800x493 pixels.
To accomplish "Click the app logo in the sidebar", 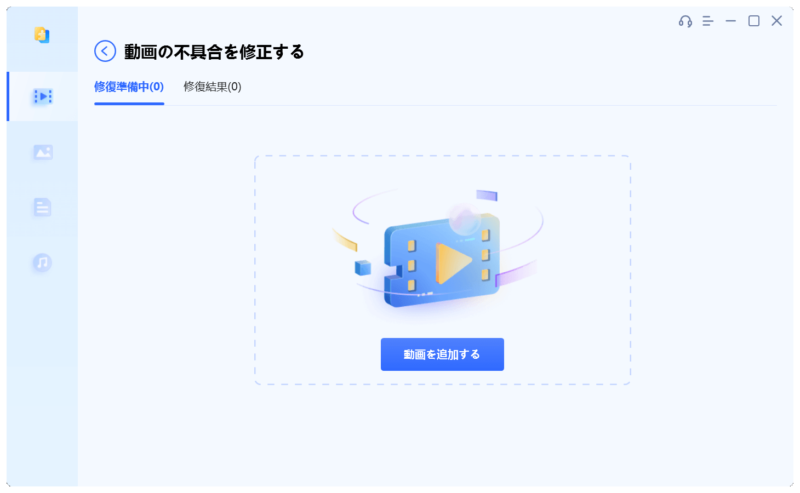I will point(42,35).
